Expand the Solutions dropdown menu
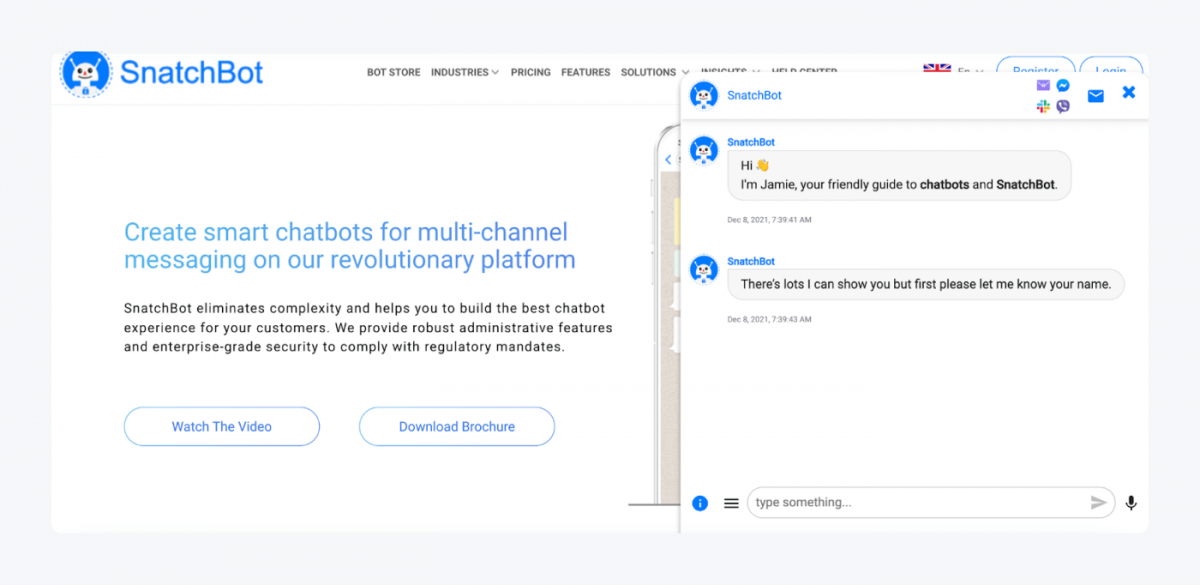This screenshot has width=1200, height=585. pyautogui.click(x=655, y=72)
